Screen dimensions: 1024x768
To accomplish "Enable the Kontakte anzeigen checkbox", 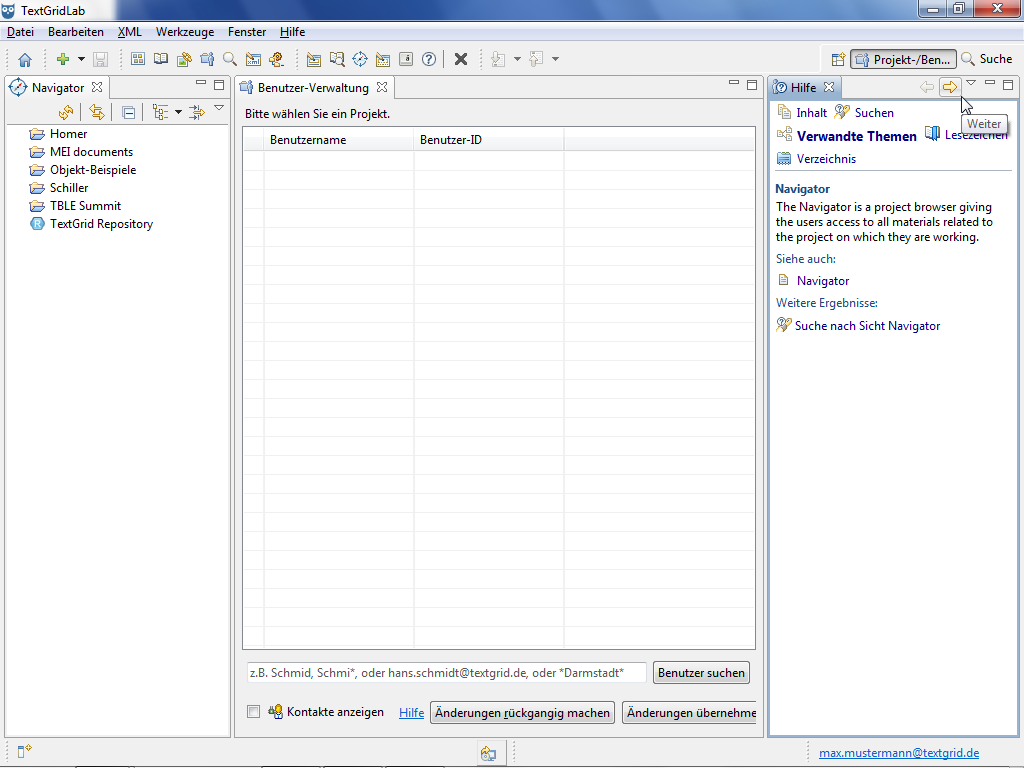I will pyautogui.click(x=253, y=712).
